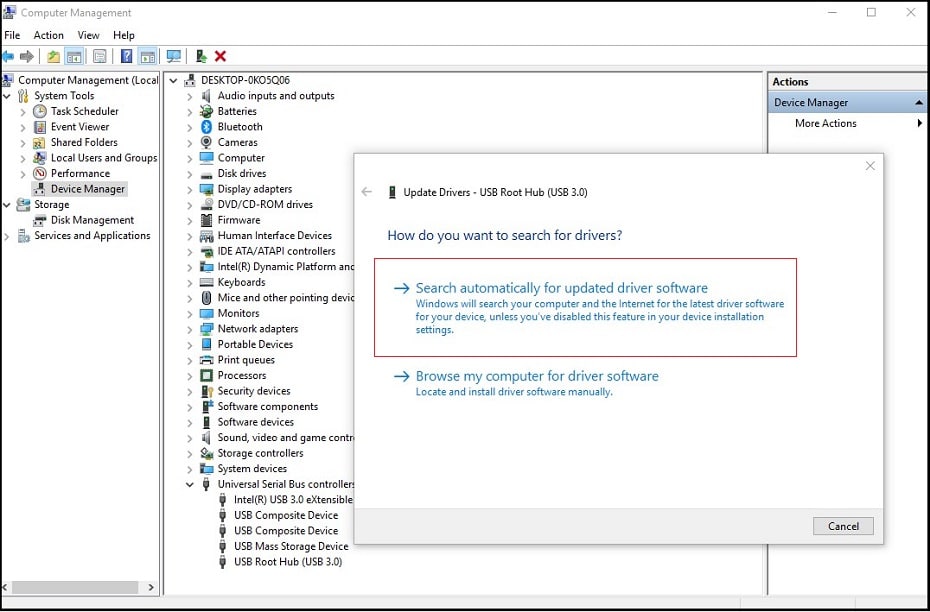Collapse the Device Manager actions section arrow
930x612 pixels.
919,103
